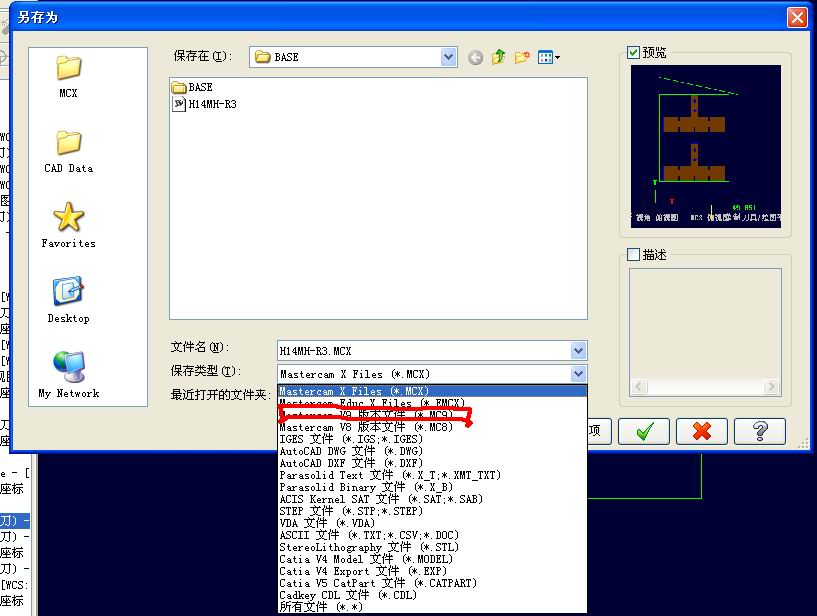Image resolution: width=817 pixels, height=616 pixels.
Task: Go to Desktop shortcut in places bar
Action: pyautogui.click(x=68, y=300)
